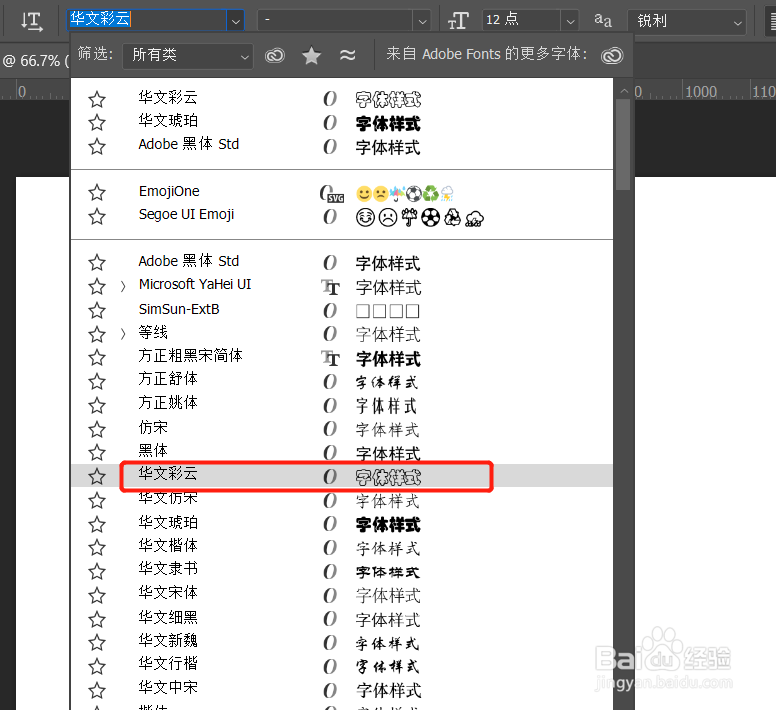
Task: Select the 方正姚体 font
Action: tap(168, 403)
